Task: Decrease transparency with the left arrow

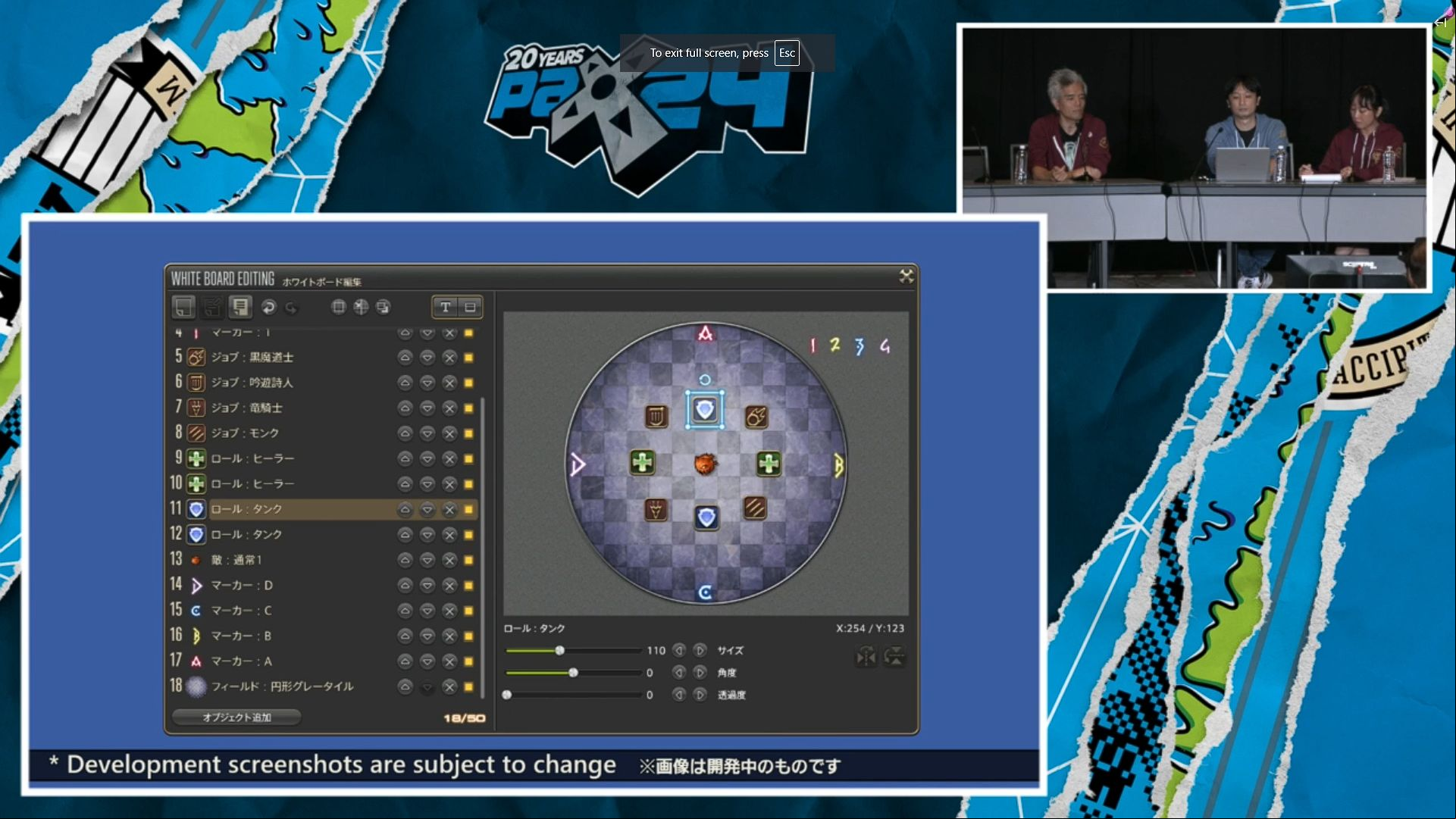Action: point(679,694)
